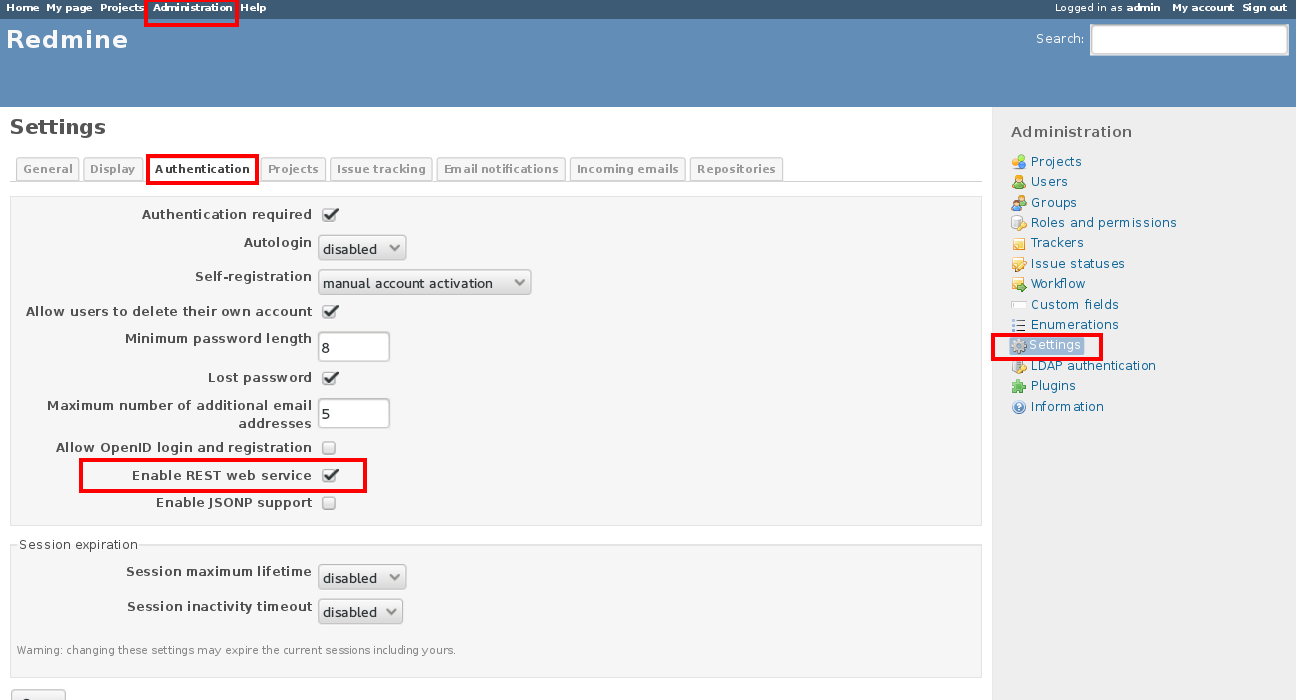Open the Enumerations link
The height and width of the screenshot is (700, 1296).
click(x=1075, y=325)
